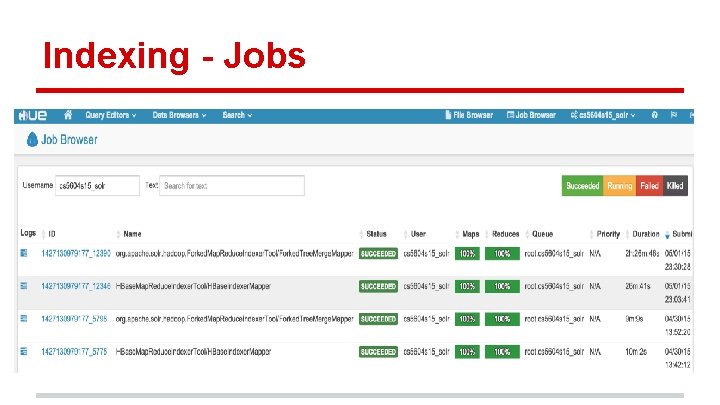Open logs icon for job ending 5775

24,351
